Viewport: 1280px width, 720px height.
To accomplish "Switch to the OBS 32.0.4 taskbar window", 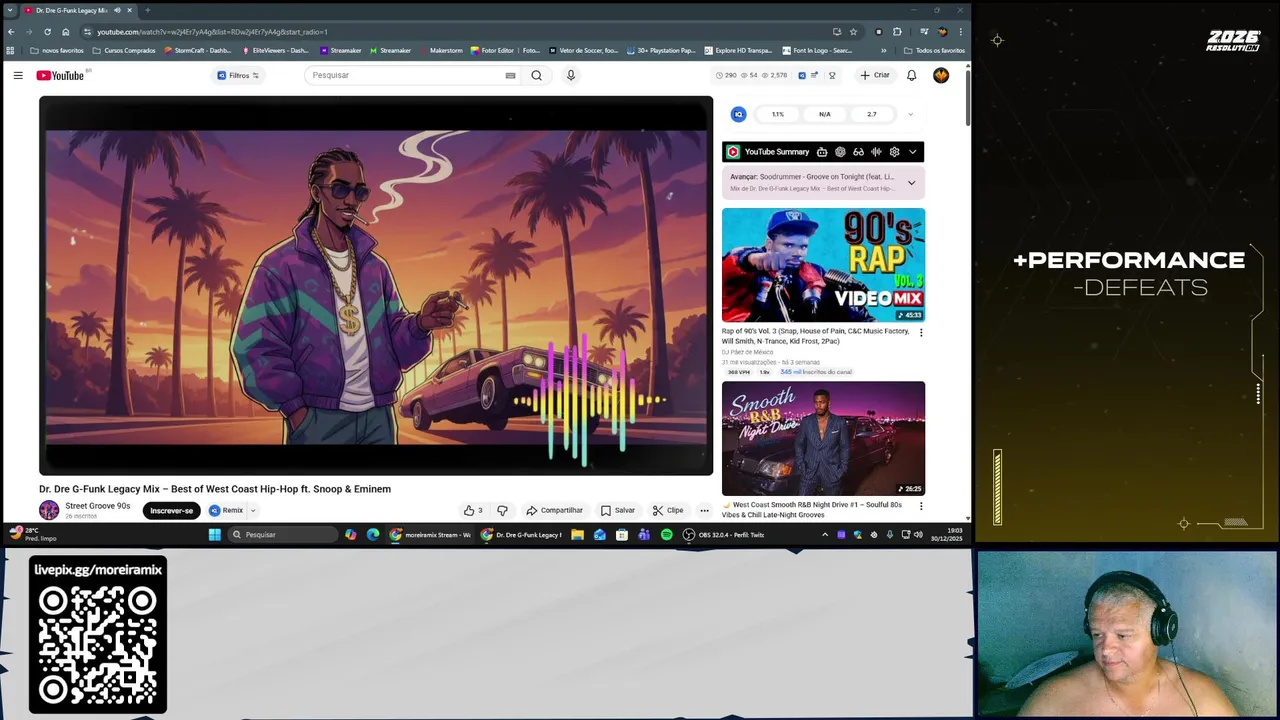I will [x=724, y=535].
